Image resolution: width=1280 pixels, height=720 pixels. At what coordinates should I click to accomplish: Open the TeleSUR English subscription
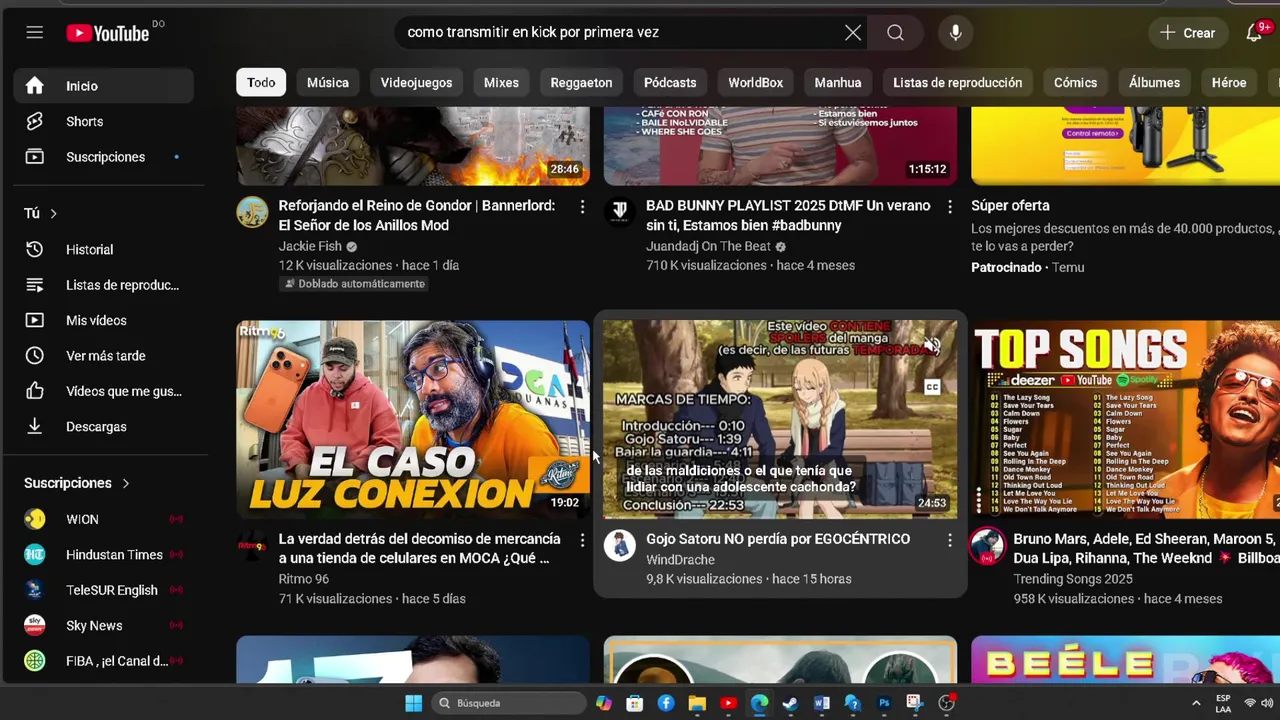[x=104, y=590]
